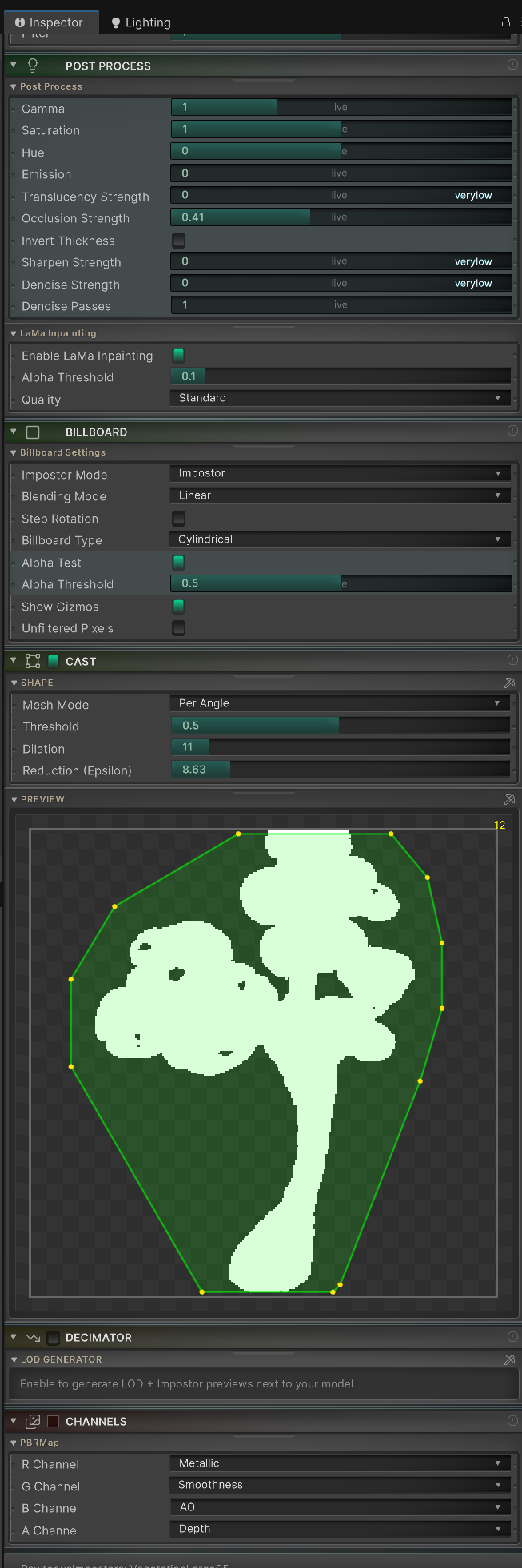Enable the Step Rotation checkbox
Screen dimensions: 522x1568
(179, 518)
